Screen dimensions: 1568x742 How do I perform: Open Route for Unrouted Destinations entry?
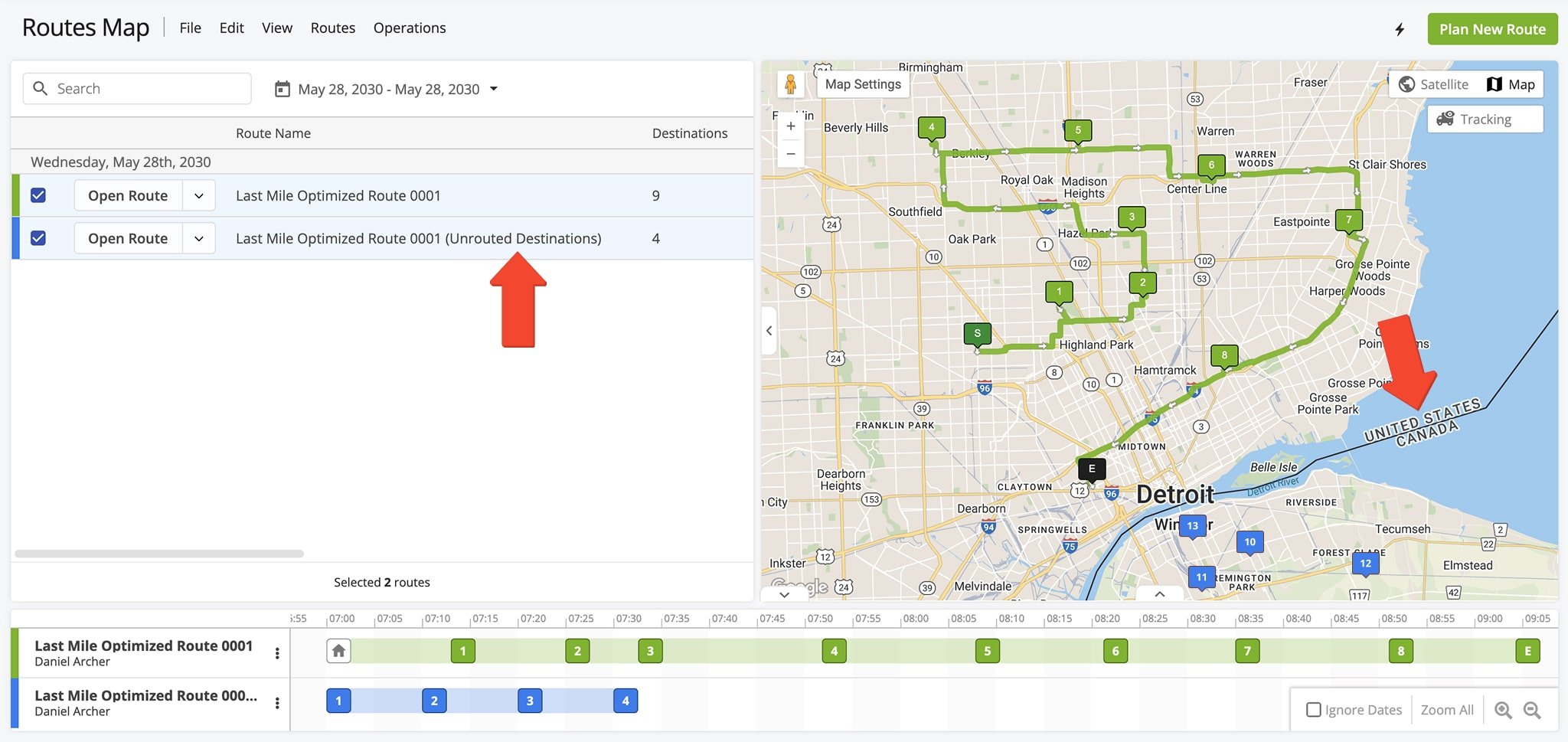128,238
